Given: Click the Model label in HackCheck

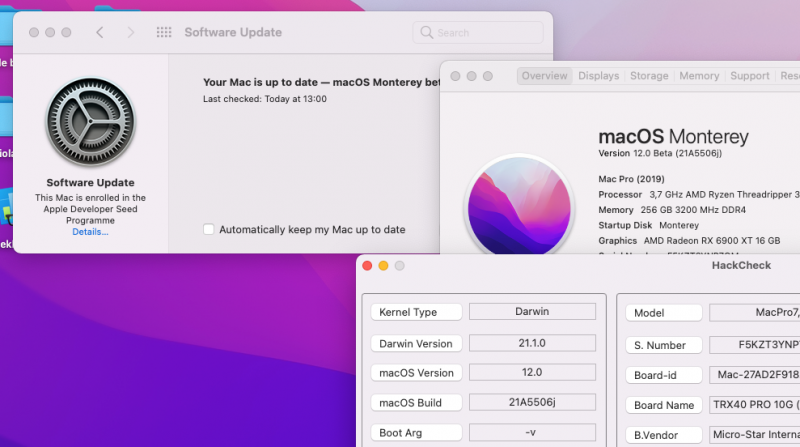Looking at the screenshot, I should coord(664,313).
